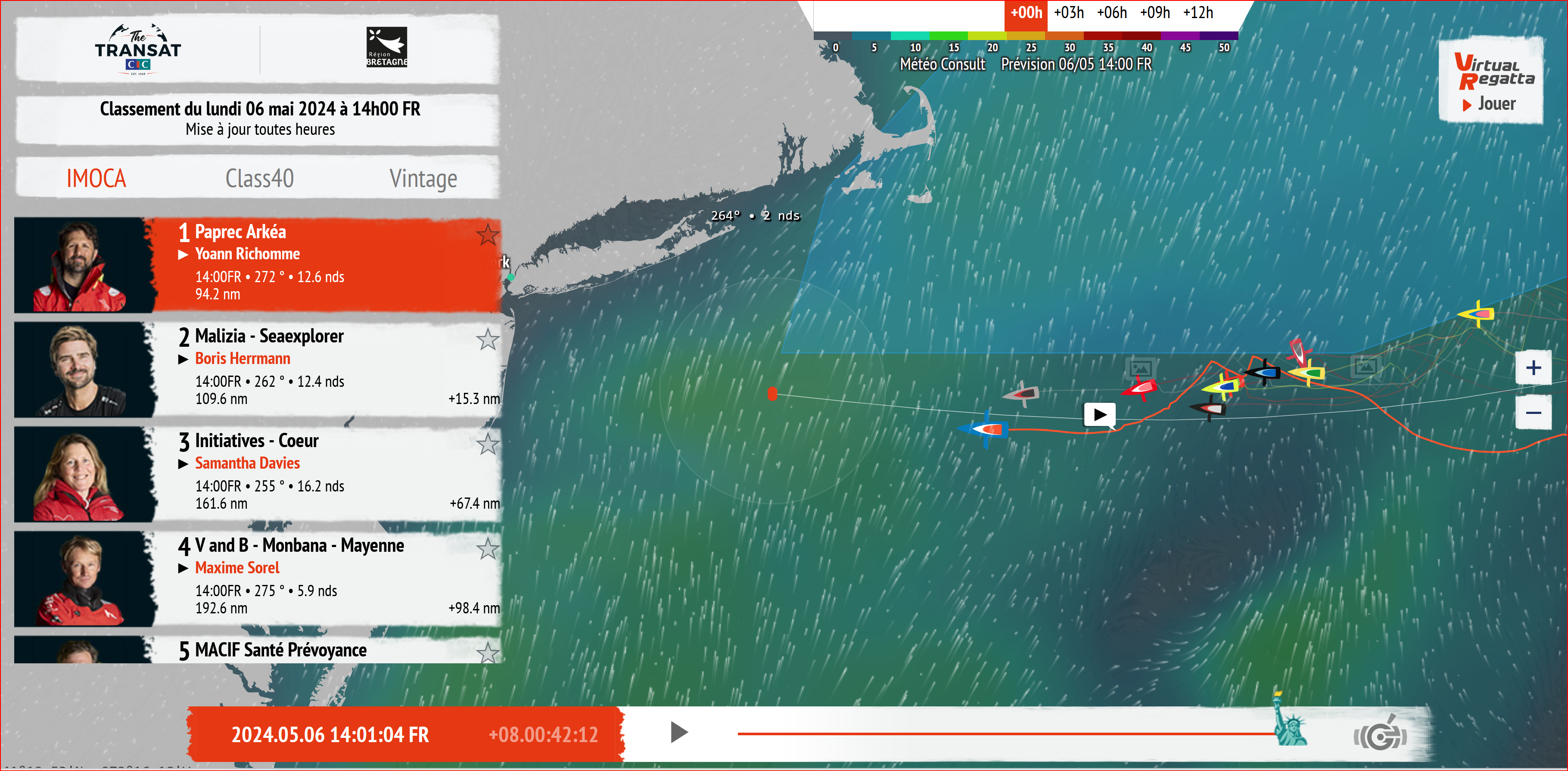Click the radar beacon icon on the timeline
Screen dimensions: 1568x771
click(1380, 734)
